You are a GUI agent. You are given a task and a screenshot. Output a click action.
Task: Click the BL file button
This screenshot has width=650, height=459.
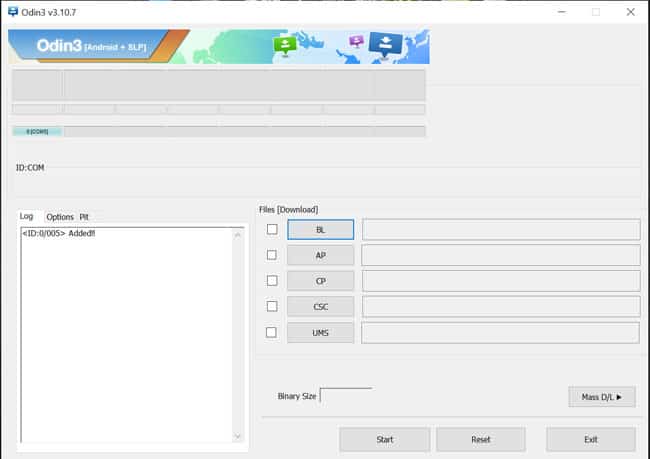coord(320,230)
